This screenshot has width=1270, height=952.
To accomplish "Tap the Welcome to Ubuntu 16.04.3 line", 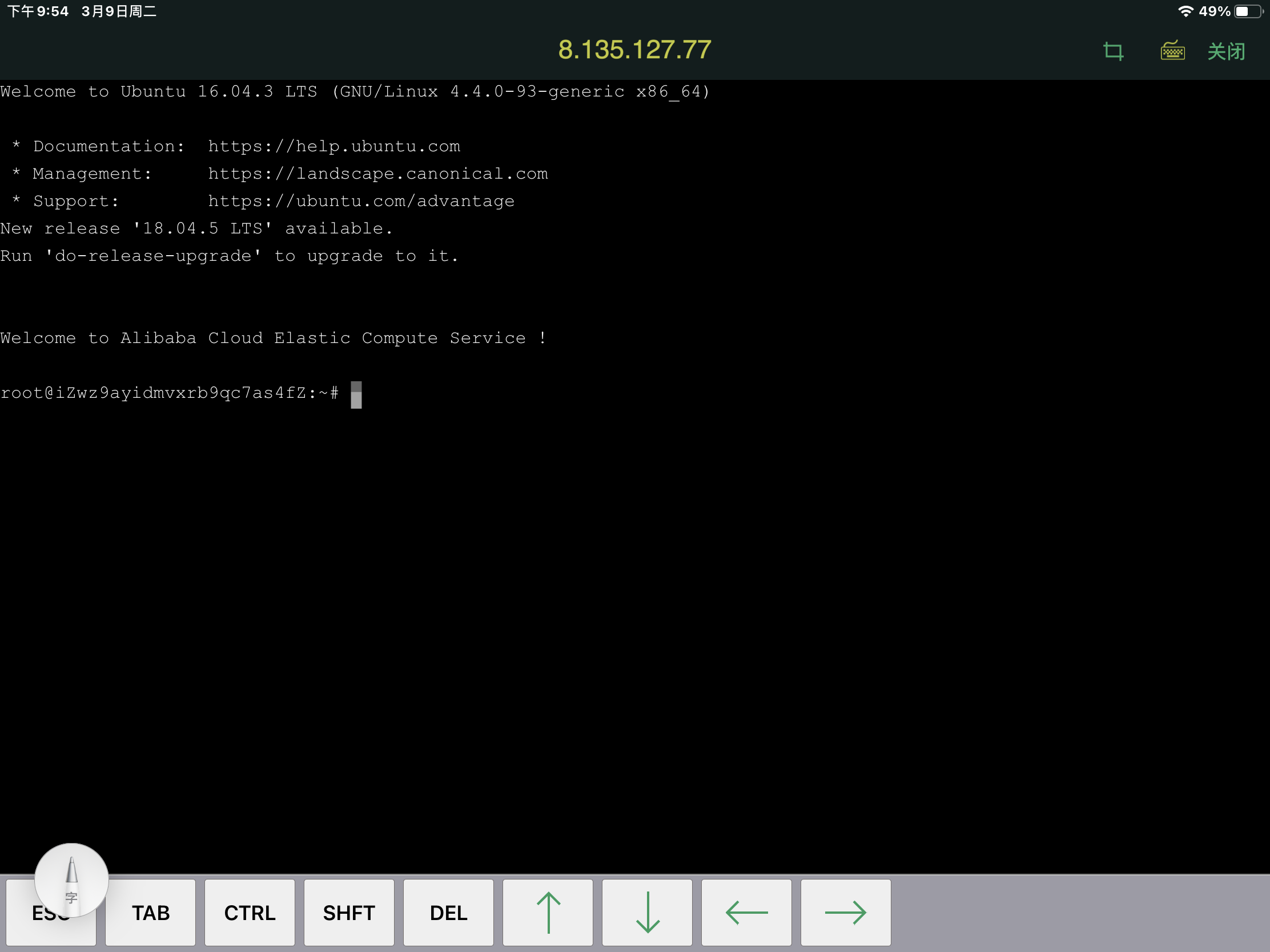I will tap(355, 92).
